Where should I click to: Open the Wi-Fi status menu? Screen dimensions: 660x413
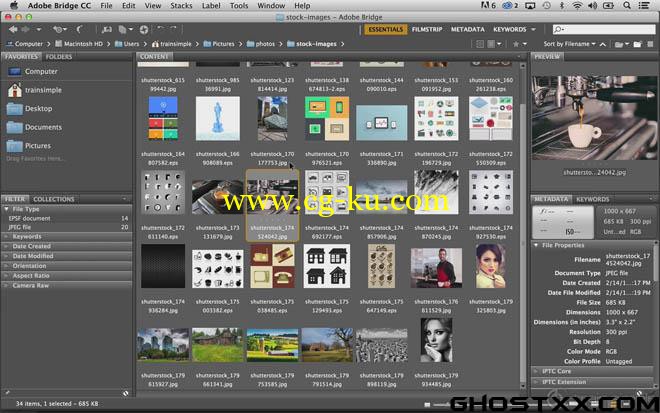[577, 5]
